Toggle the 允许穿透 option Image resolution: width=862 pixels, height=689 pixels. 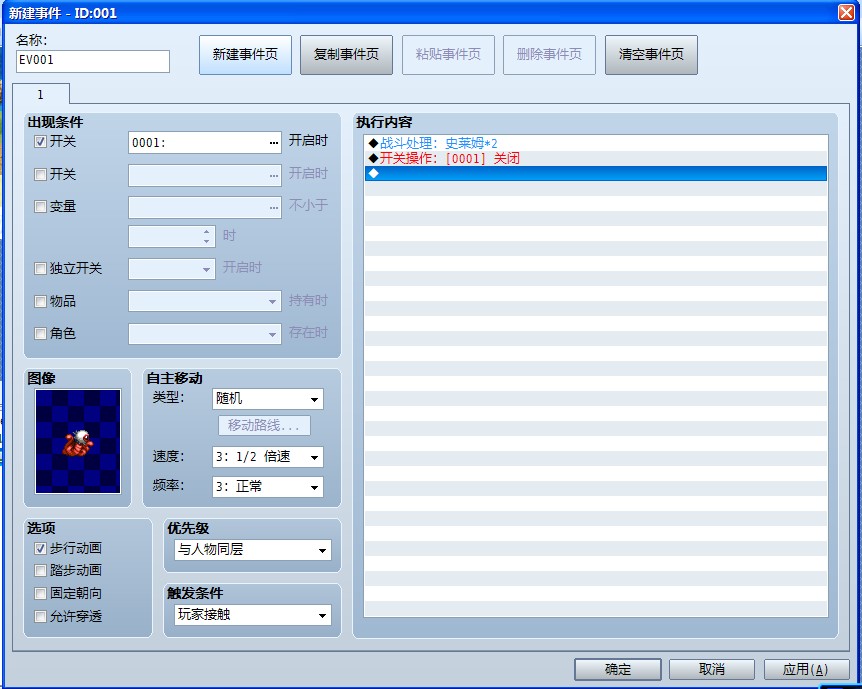[x=40, y=616]
